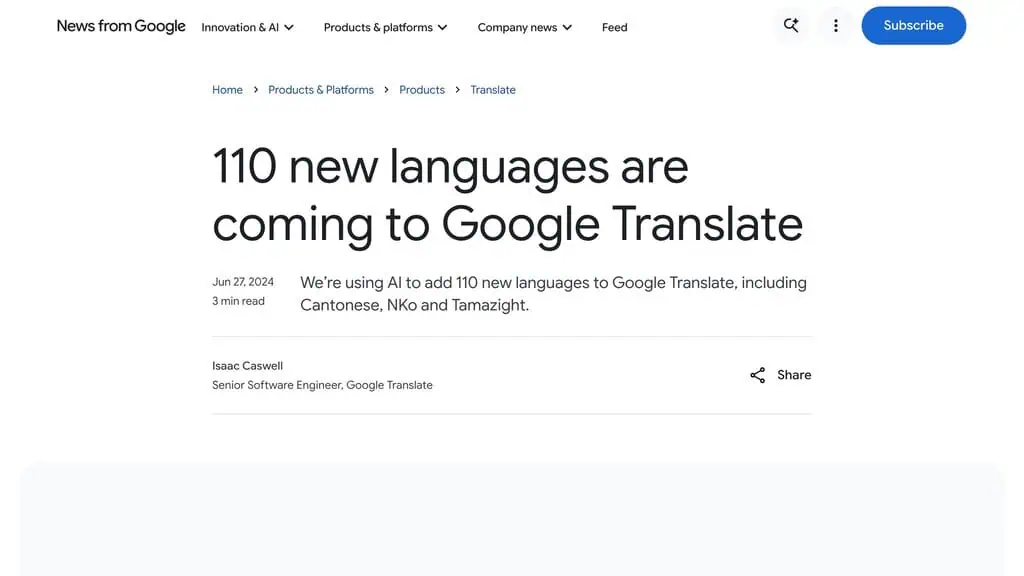Viewport: 1024px width, 576px height.
Task: Click the Subscribe button
Action: [x=913, y=25]
